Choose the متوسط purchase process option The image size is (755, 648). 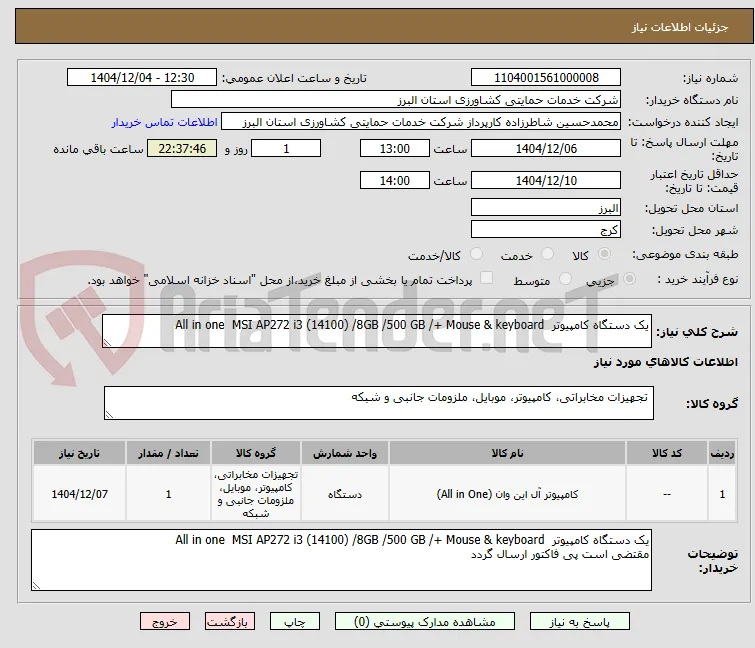tap(565, 279)
